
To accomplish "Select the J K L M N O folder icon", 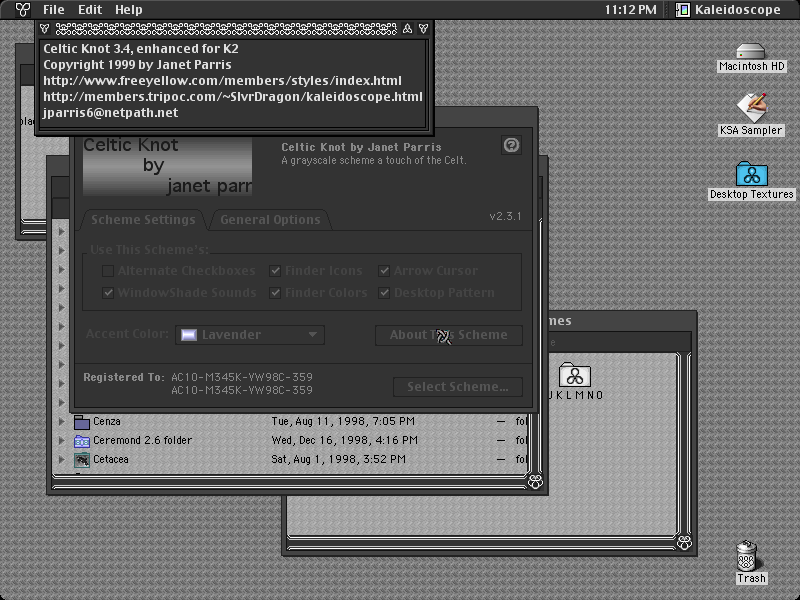I will [x=575, y=375].
